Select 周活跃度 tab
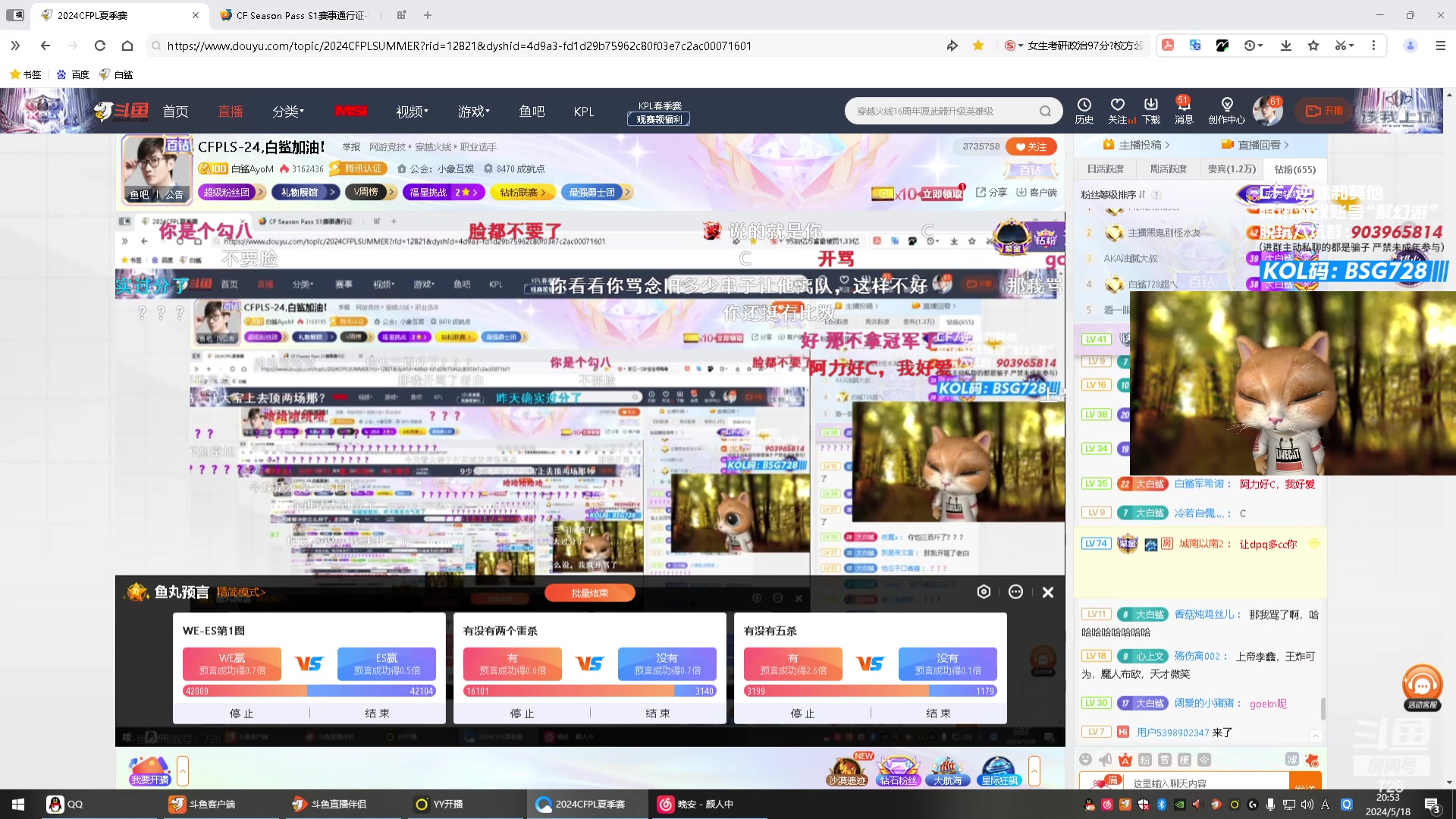Image resolution: width=1456 pixels, height=819 pixels. [x=1168, y=169]
